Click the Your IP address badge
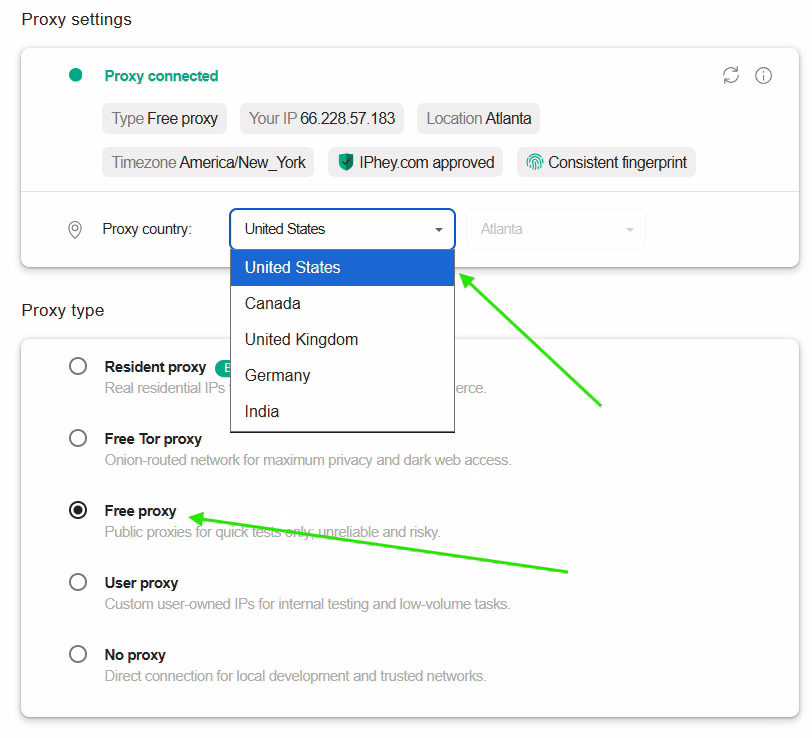812x738 pixels. (x=322, y=118)
